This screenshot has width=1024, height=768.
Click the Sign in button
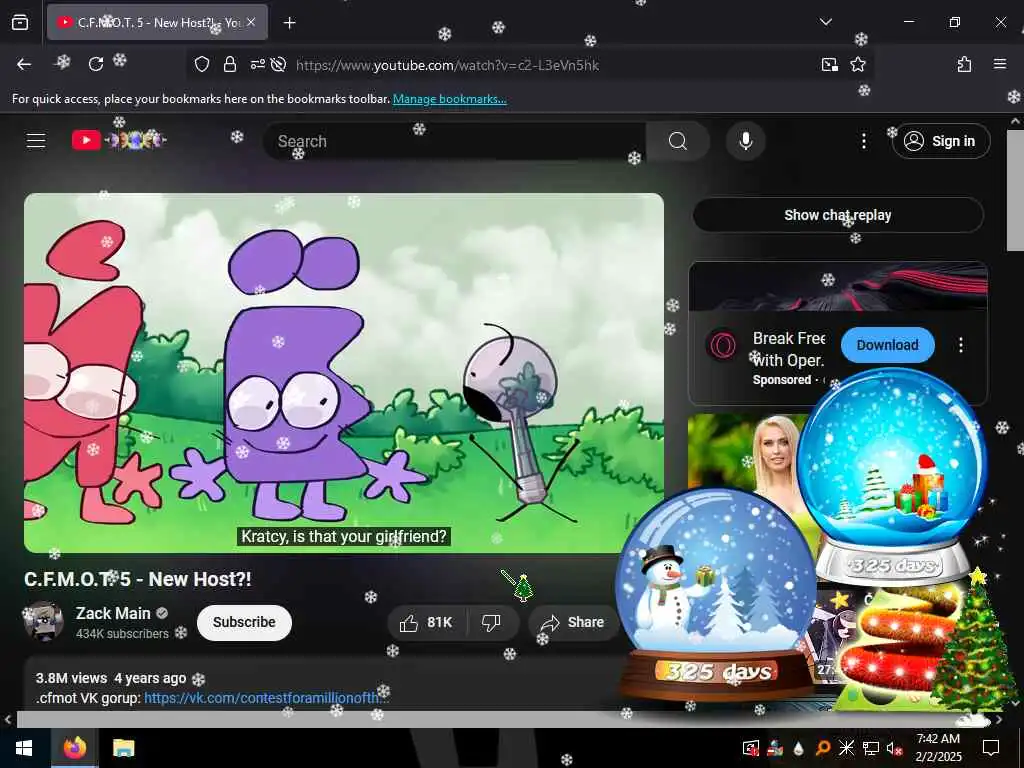(940, 141)
